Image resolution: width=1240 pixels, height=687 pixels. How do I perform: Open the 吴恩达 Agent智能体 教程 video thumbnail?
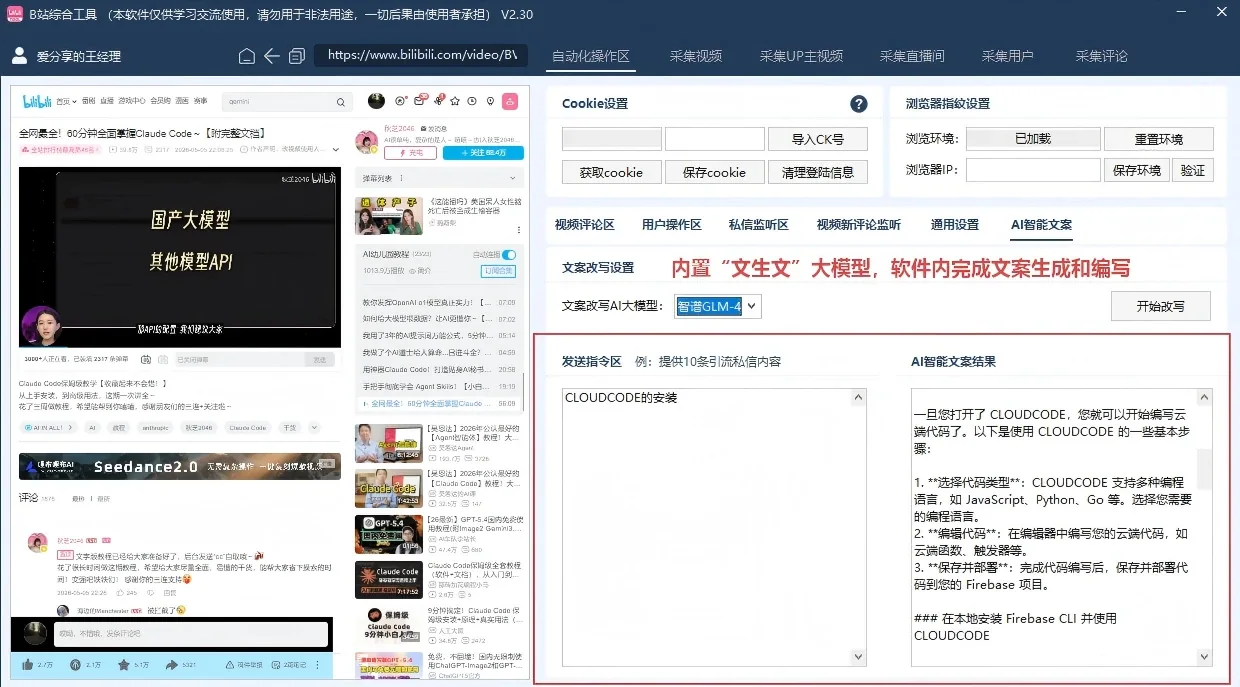coord(387,442)
